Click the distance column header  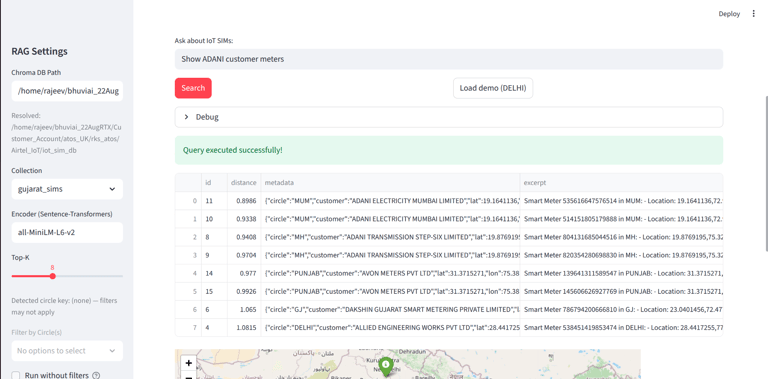pos(244,182)
